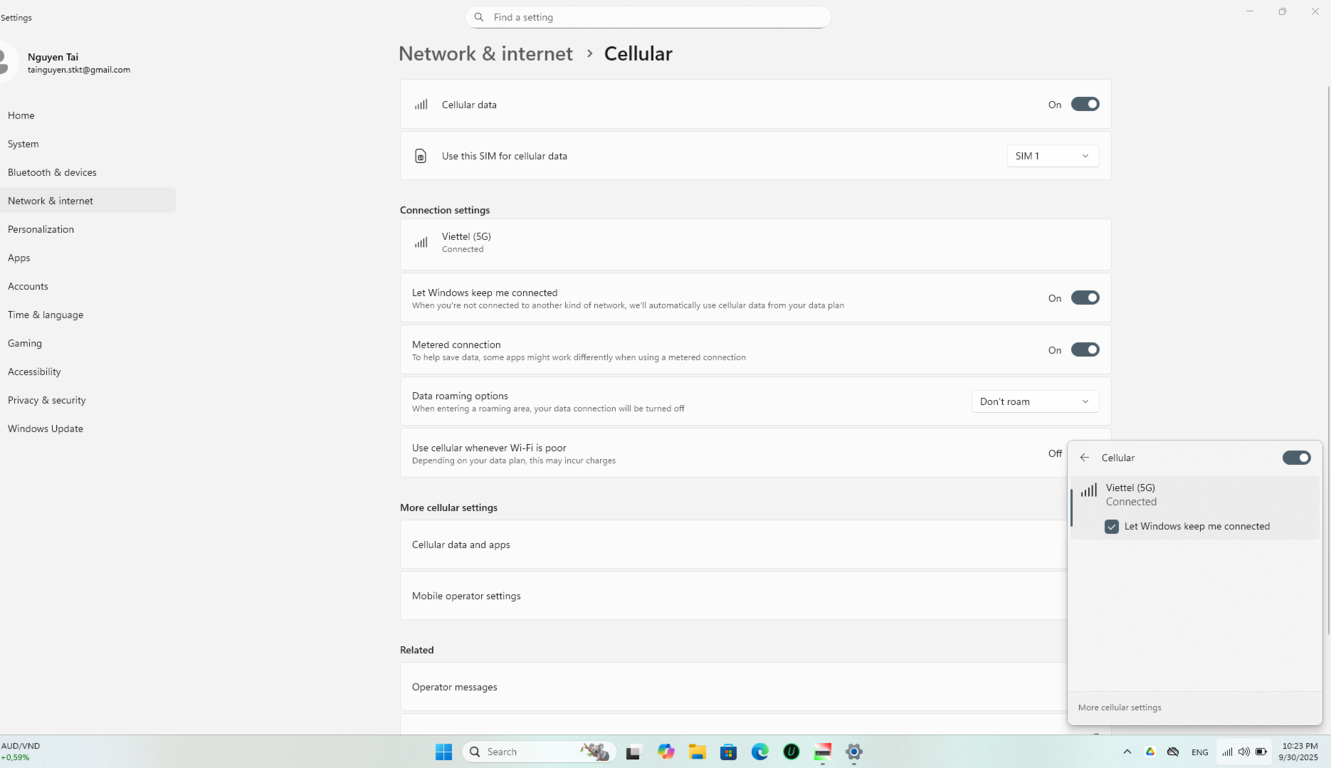Expand the Viettel (5G) connection settings row
The height and width of the screenshot is (768, 1331).
pos(754,243)
